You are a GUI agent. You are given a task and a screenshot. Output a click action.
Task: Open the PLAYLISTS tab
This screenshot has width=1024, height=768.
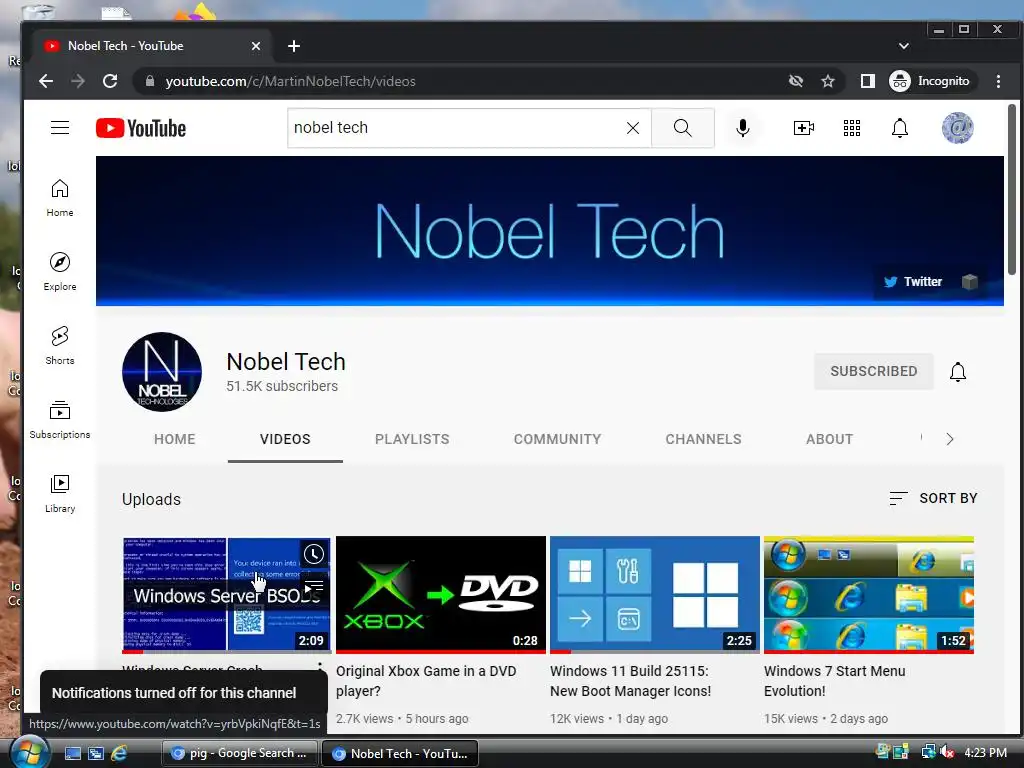(412, 439)
